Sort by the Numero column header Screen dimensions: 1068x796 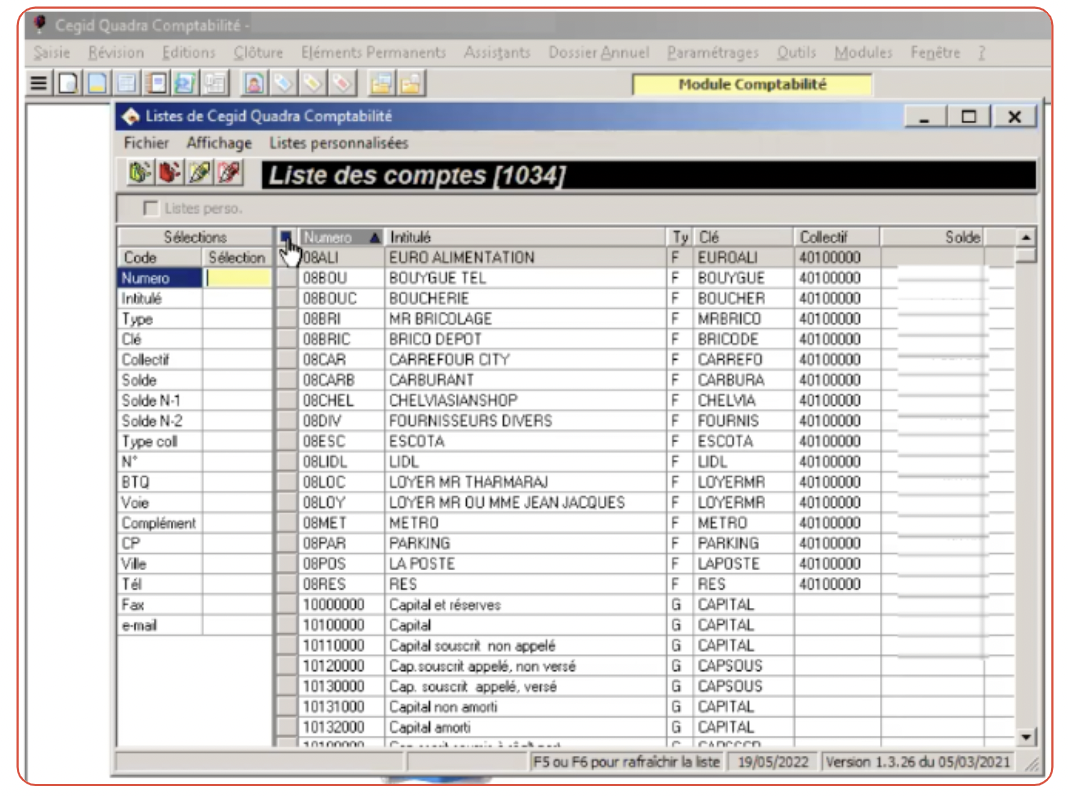tap(341, 237)
